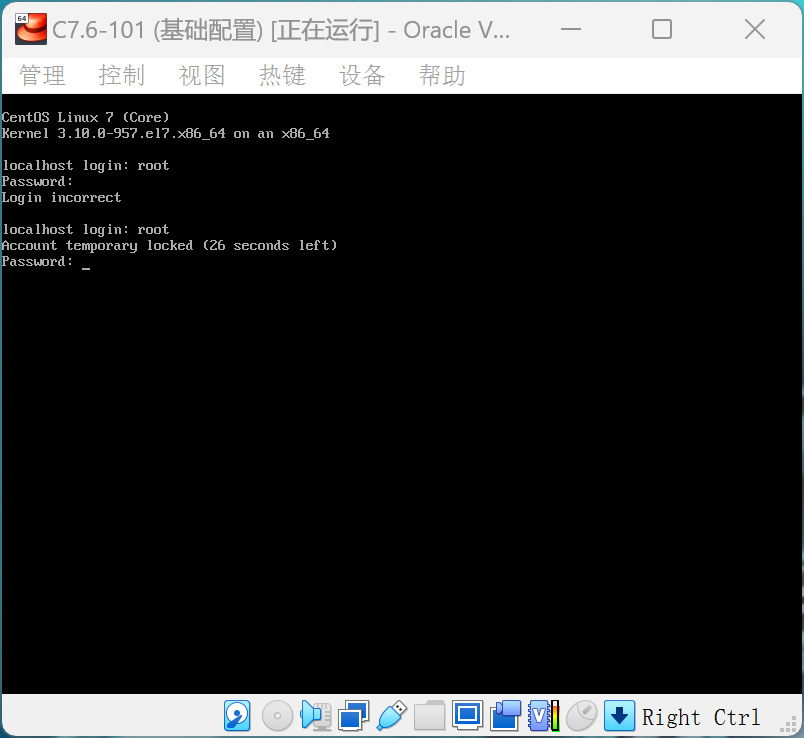Viewport: 804px width, 738px height.
Task: Open the audio indicator in status bar
Action: pyautogui.click(x=315, y=715)
